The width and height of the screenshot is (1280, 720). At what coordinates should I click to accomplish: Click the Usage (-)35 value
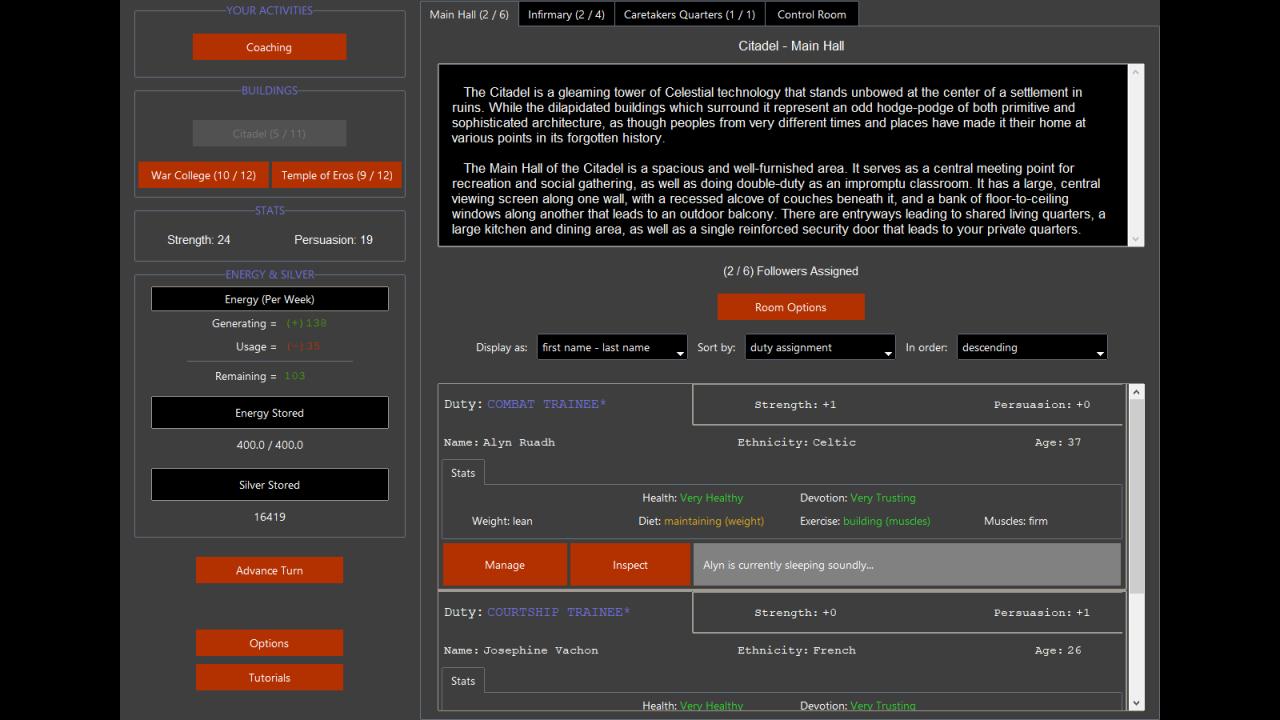coord(303,347)
